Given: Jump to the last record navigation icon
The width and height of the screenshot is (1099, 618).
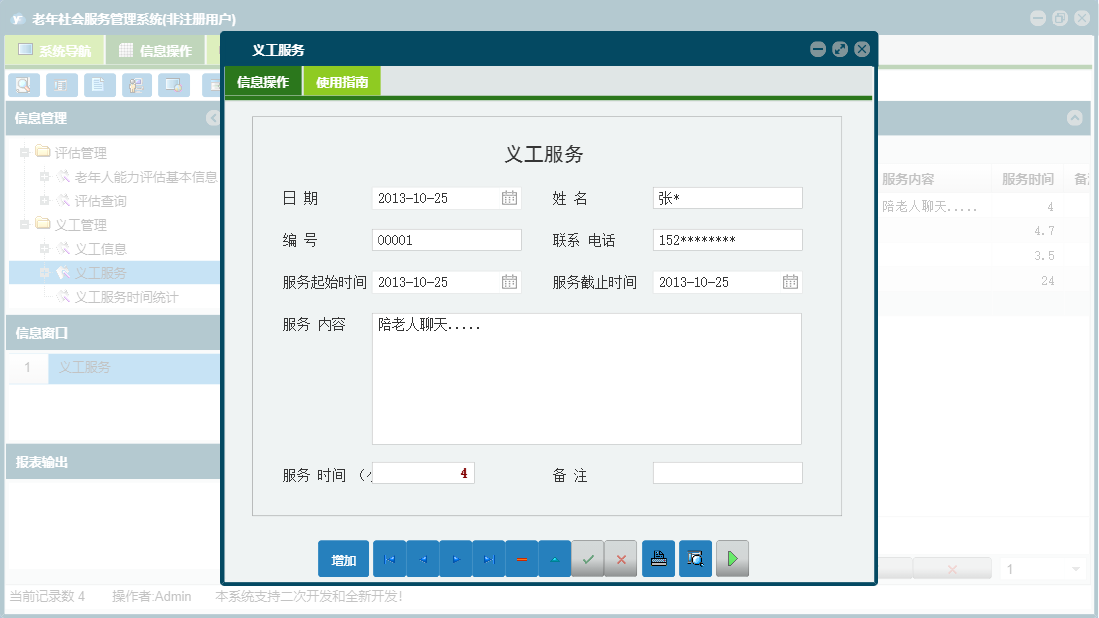Looking at the screenshot, I should click(488, 558).
